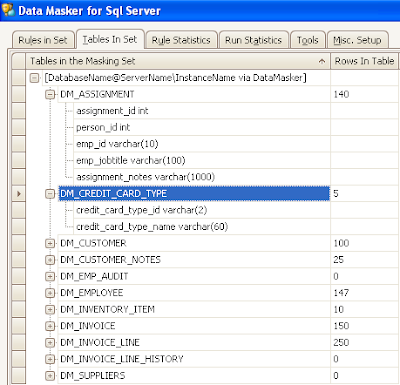Click the row count 100 for DM_CUSTOMER
This screenshot has height=385, width=400.
coord(341,243)
